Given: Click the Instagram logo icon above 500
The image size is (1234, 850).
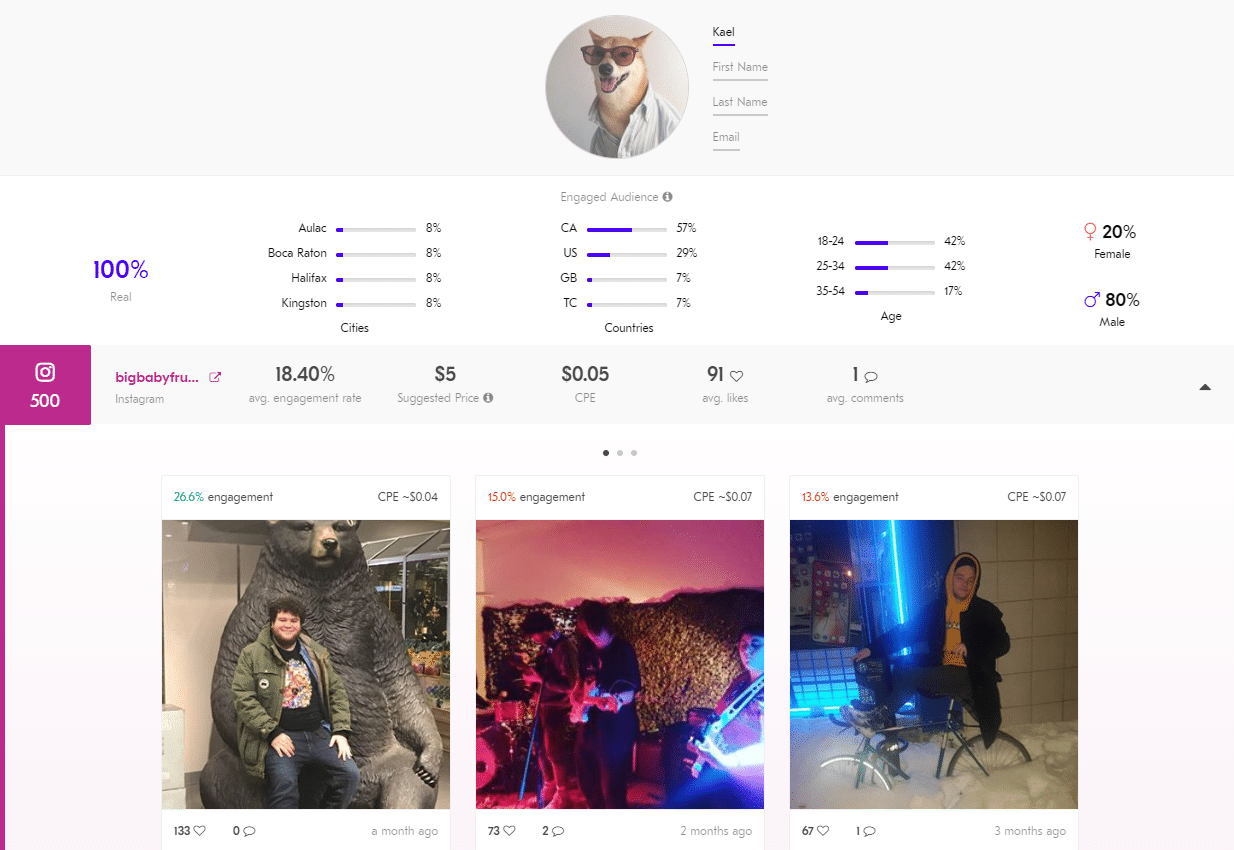Looking at the screenshot, I should click(x=45, y=372).
